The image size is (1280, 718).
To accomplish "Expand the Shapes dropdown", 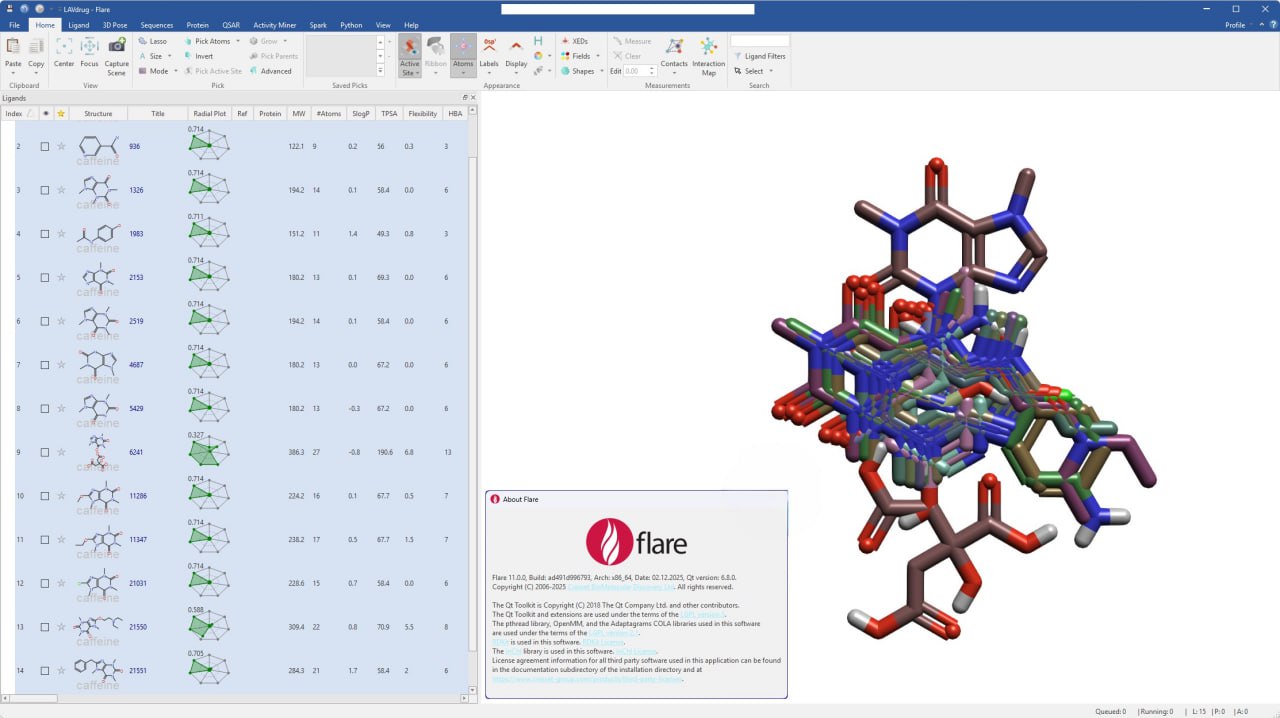I will [602, 71].
